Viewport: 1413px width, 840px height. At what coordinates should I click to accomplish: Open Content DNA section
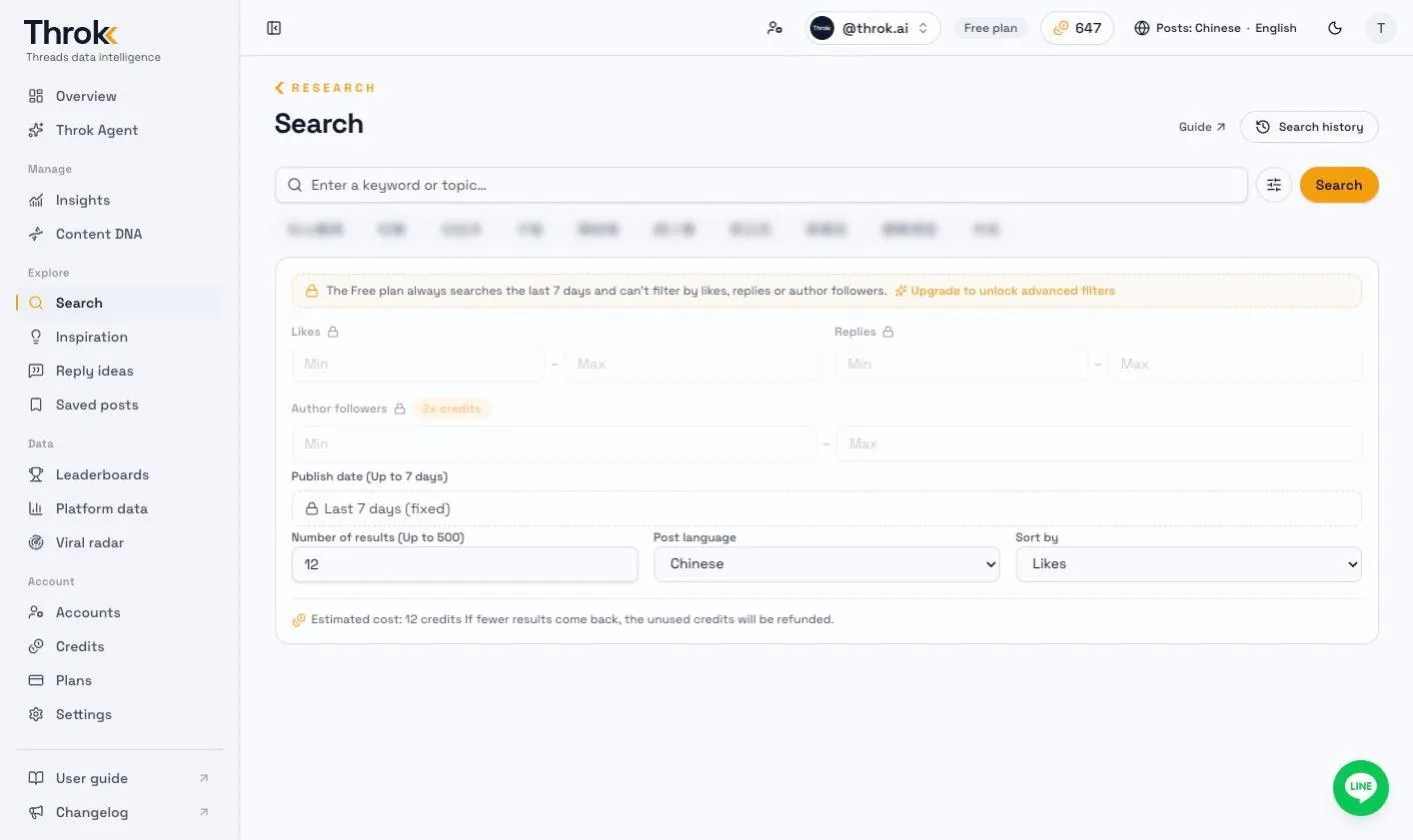[120, 234]
